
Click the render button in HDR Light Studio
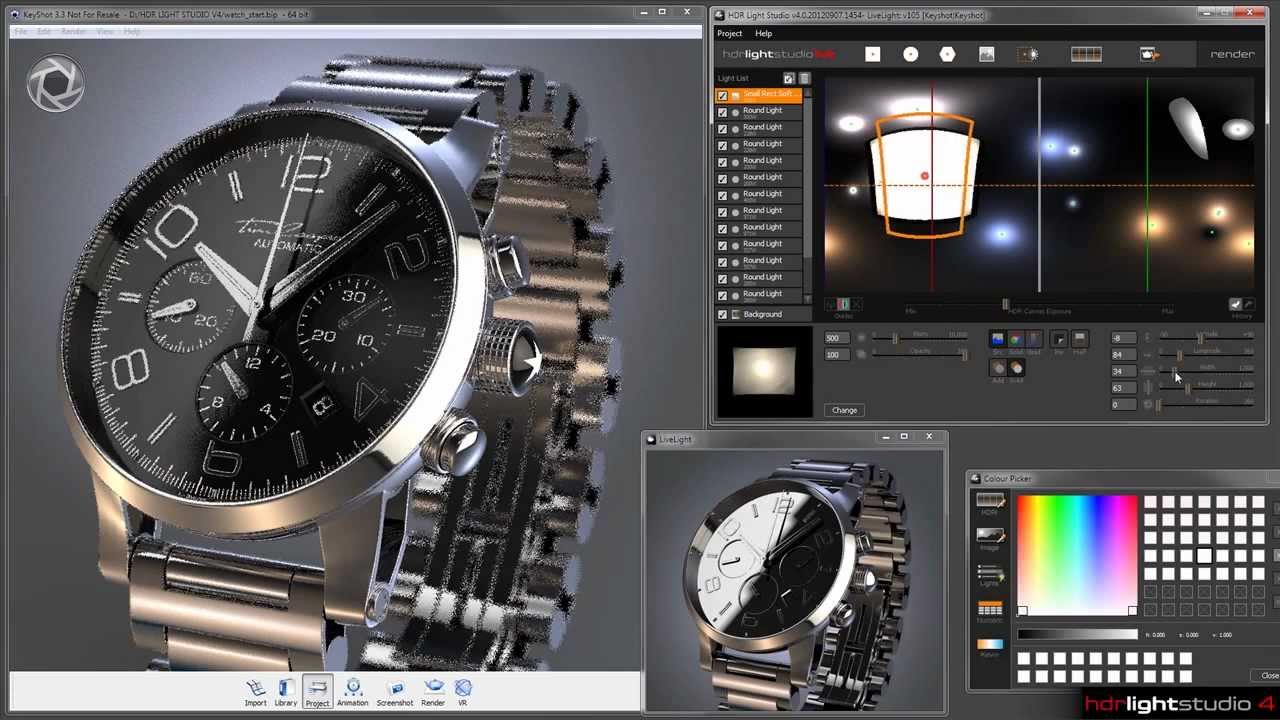(1232, 54)
